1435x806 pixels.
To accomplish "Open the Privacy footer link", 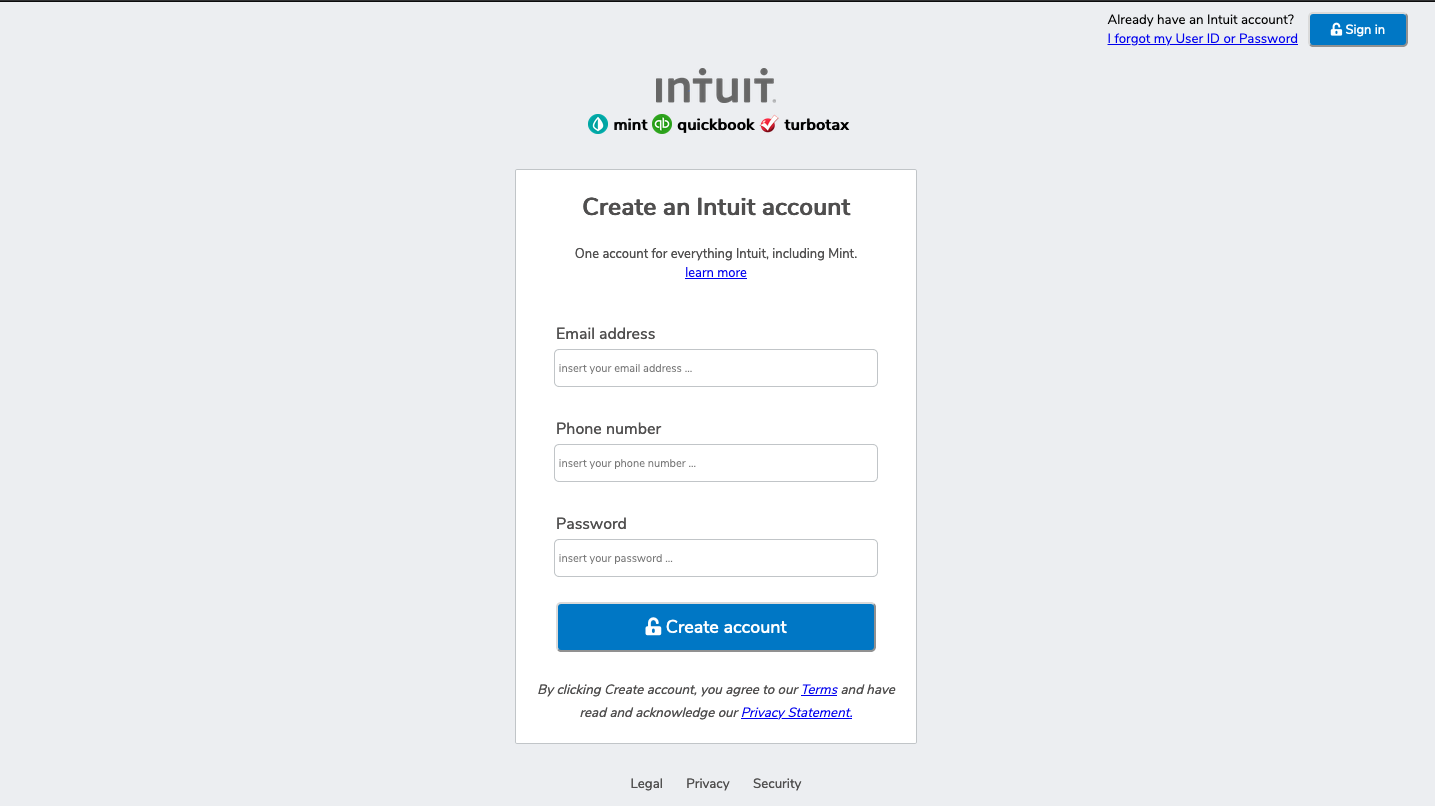I will click(x=707, y=783).
